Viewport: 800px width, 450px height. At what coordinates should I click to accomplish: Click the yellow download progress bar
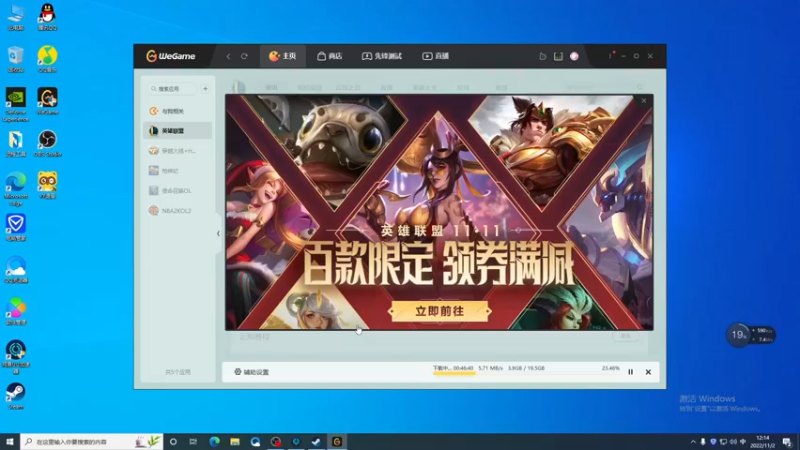(x=454, y=373)
